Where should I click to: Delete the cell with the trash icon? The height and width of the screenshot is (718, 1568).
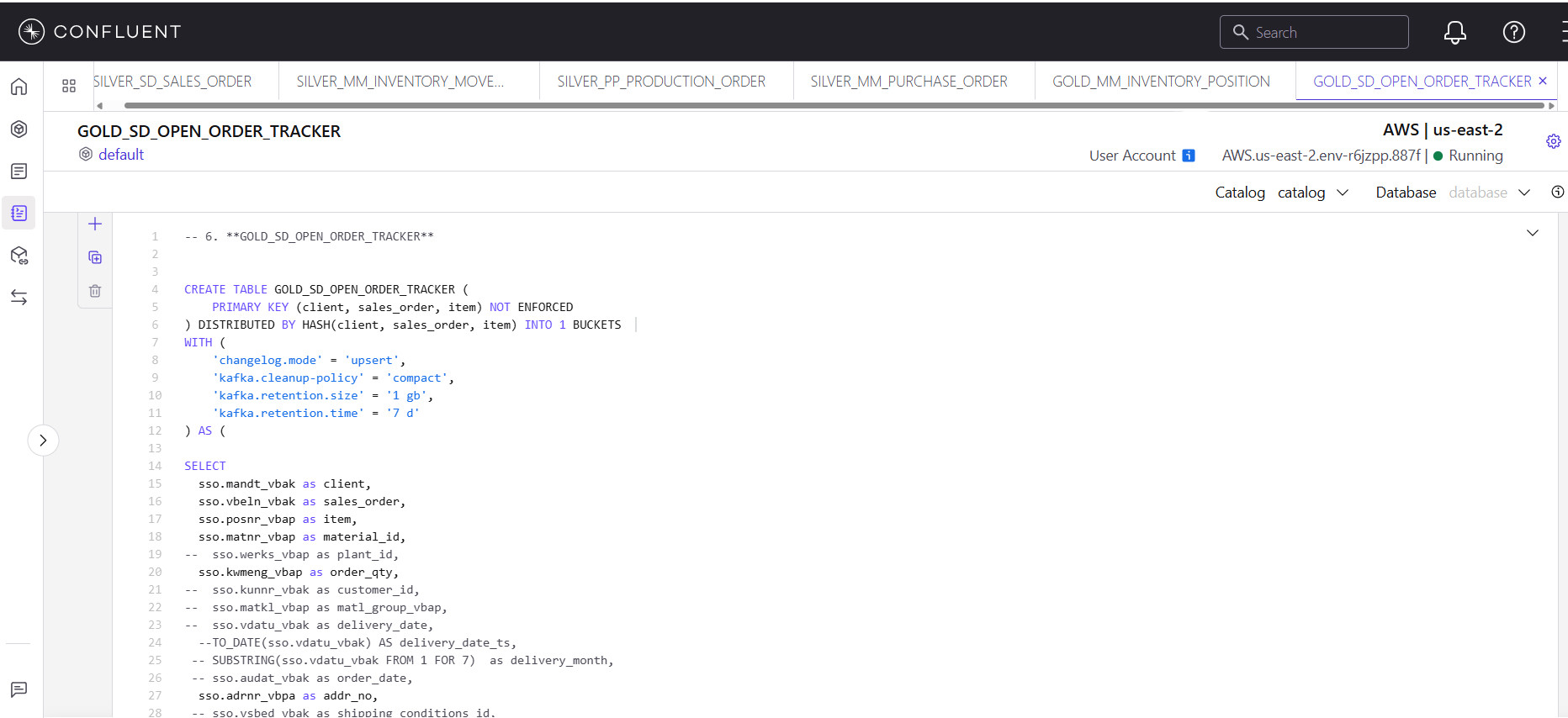tap(95, 291)
